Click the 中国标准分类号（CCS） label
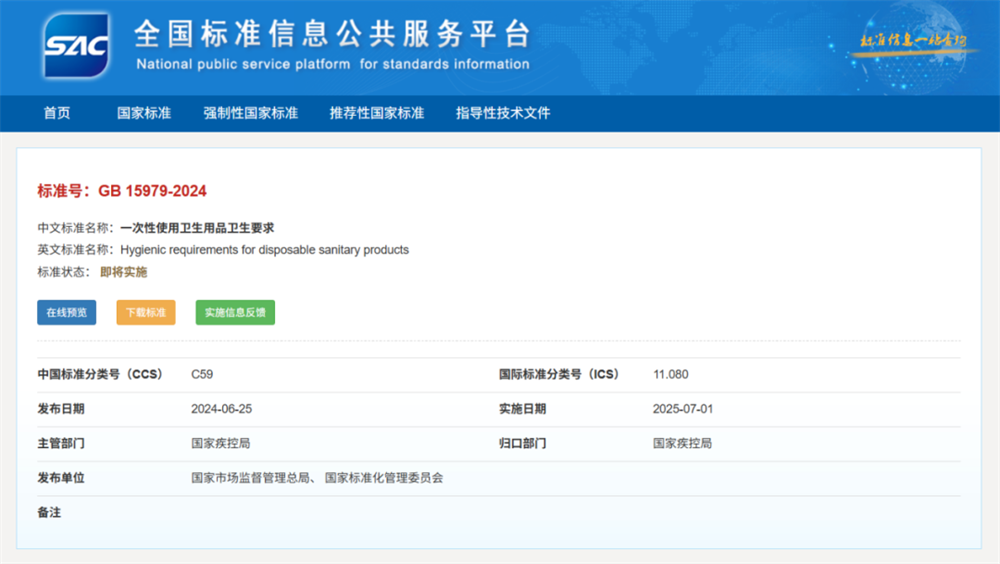 (x=100, y=375)
